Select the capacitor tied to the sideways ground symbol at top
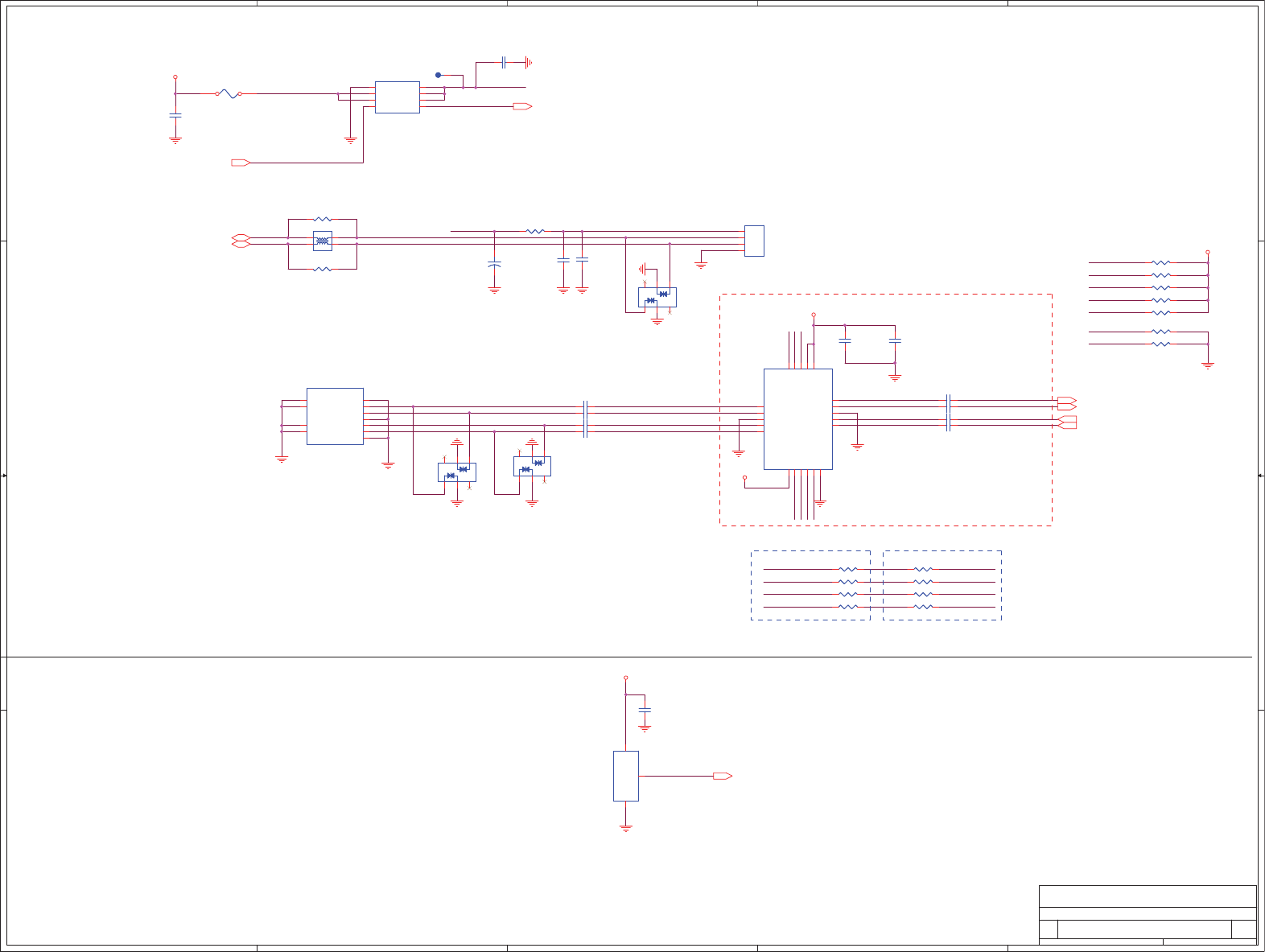 (x=504, y=62)
